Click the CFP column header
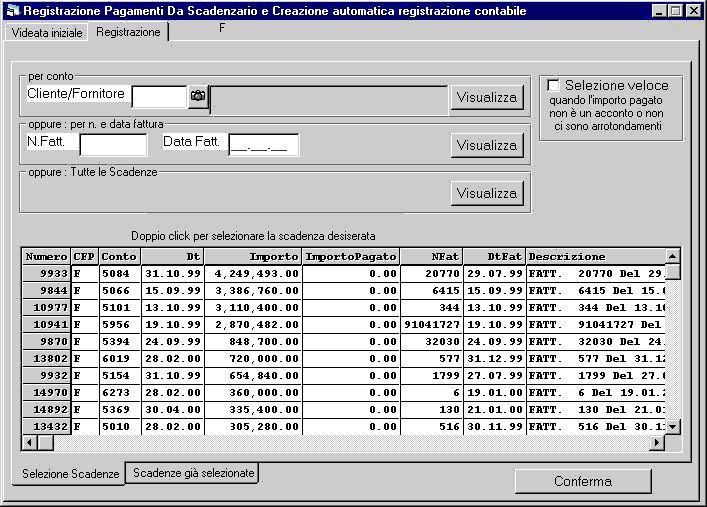The width and height of the screenshot is (707, 507). pyautogui.click(x=85, y=257)
